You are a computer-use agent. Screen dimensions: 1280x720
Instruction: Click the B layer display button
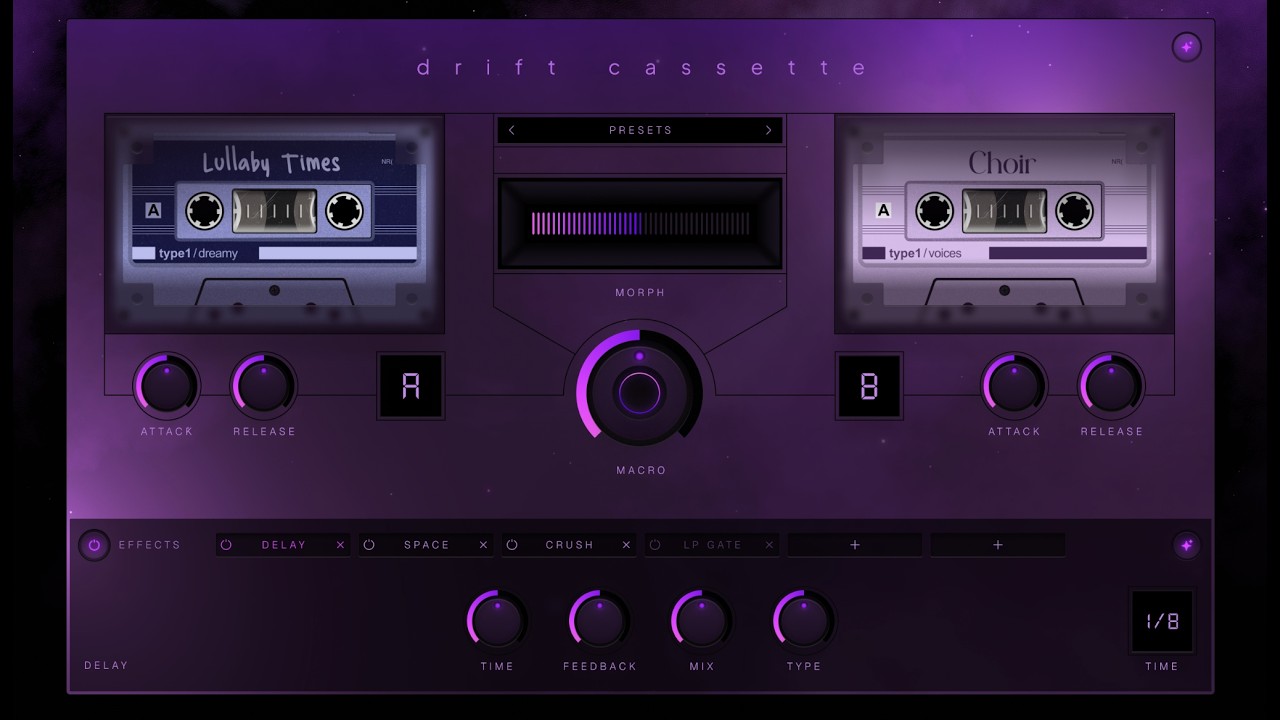[869, 386]
